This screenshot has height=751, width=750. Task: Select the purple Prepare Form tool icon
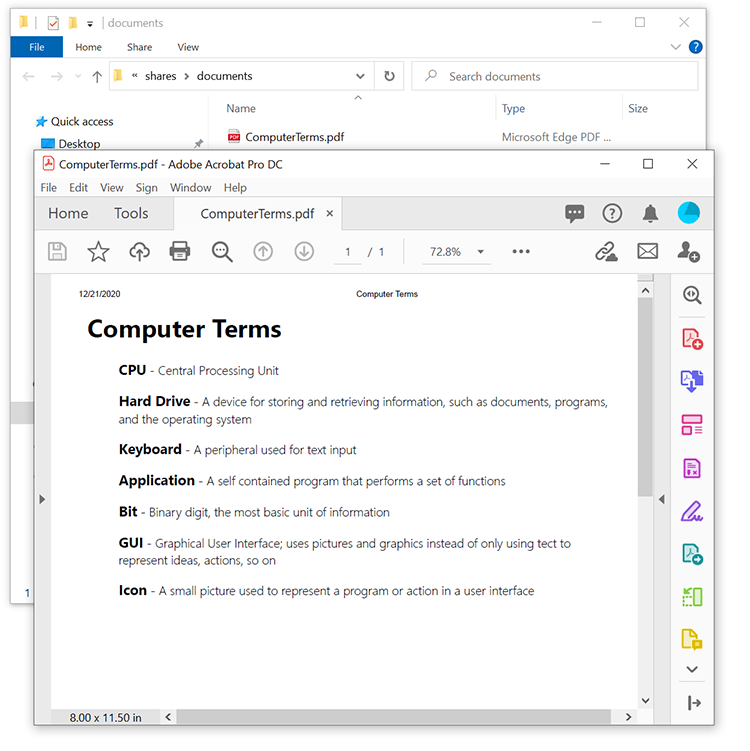point(692,468)
